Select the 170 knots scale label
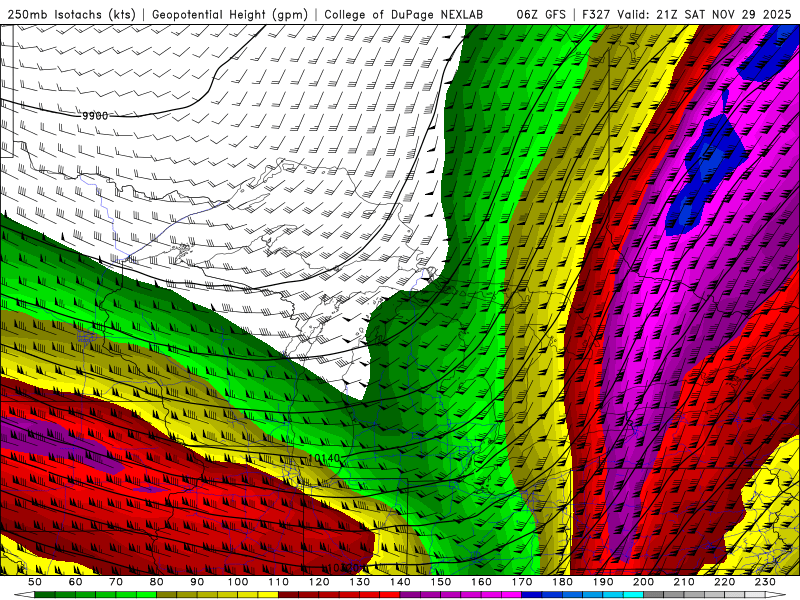This screenshot has width=800, height=600. point(522,582)
